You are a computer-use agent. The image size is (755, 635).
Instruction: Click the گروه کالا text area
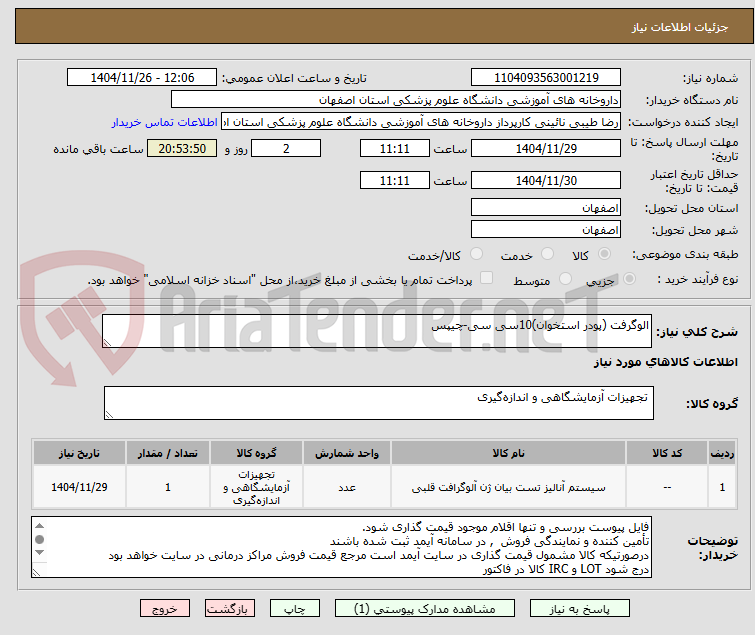point(379,403)
